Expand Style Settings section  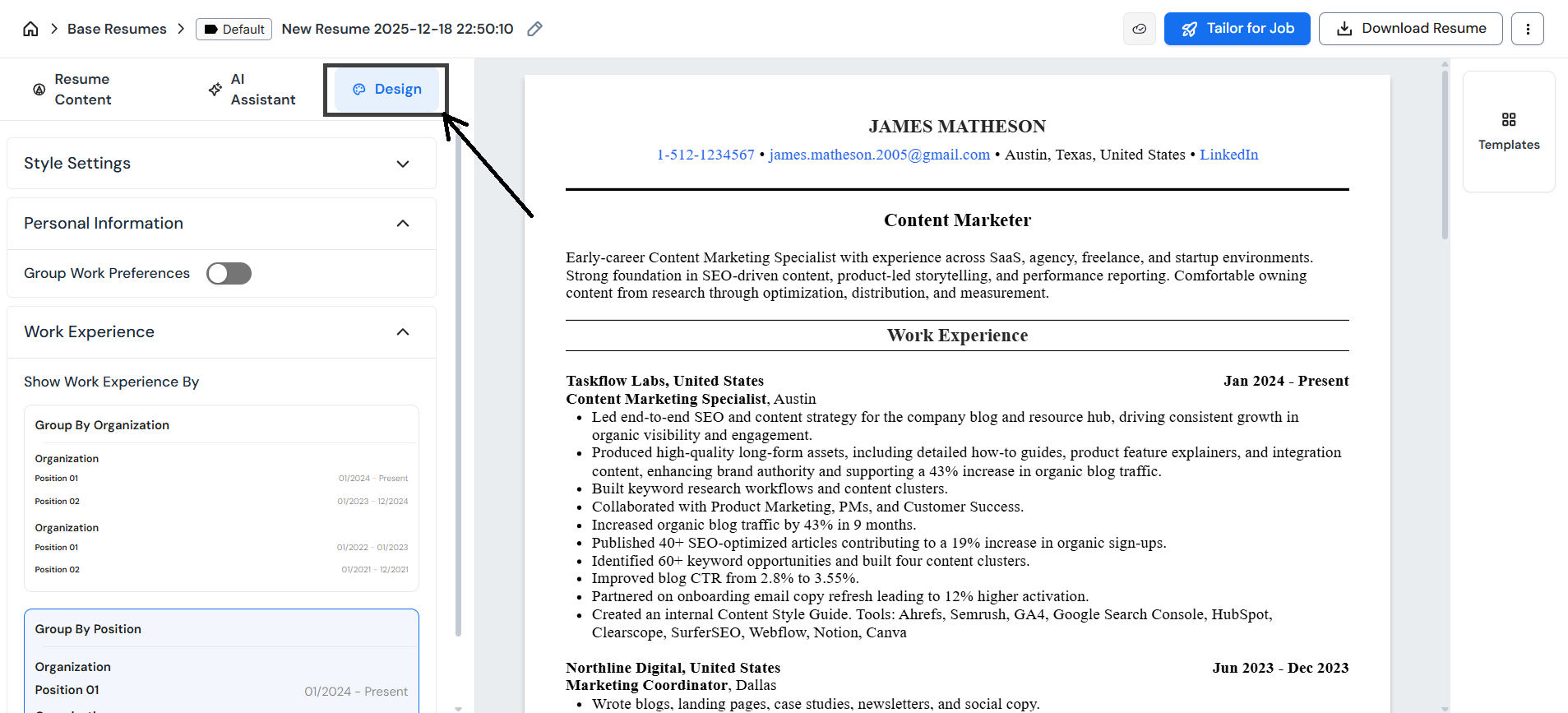[221, 163]
